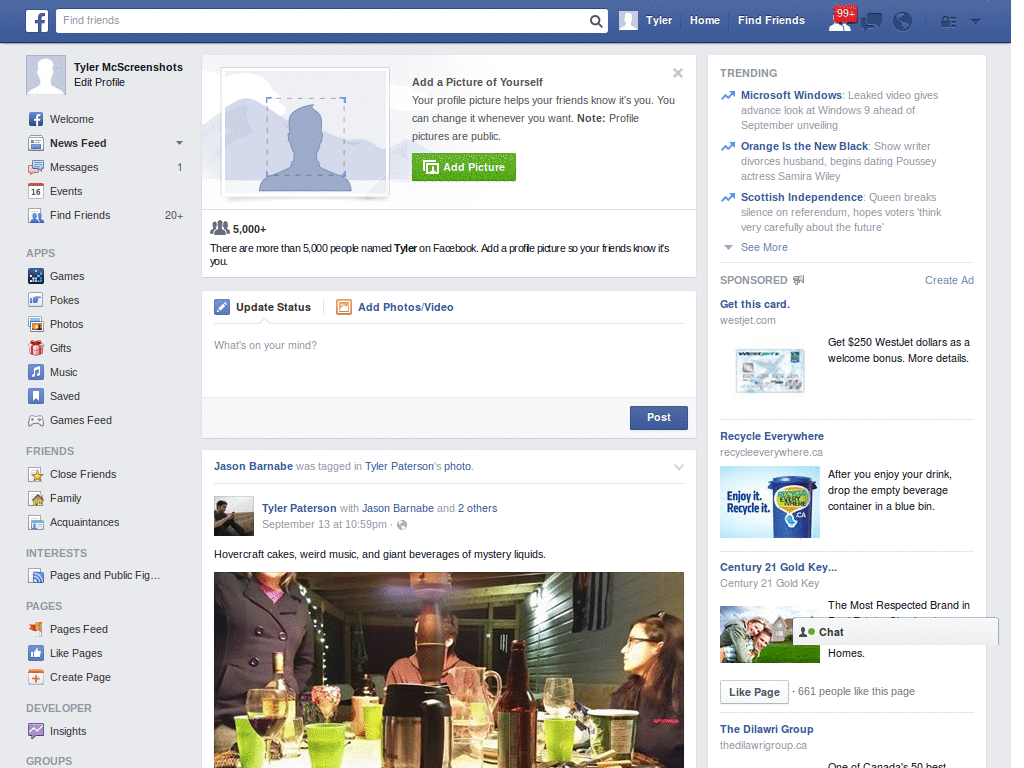Click the Close Friends star icon
The width and height of the screenshot is (1024, 768).
point(36,474)
